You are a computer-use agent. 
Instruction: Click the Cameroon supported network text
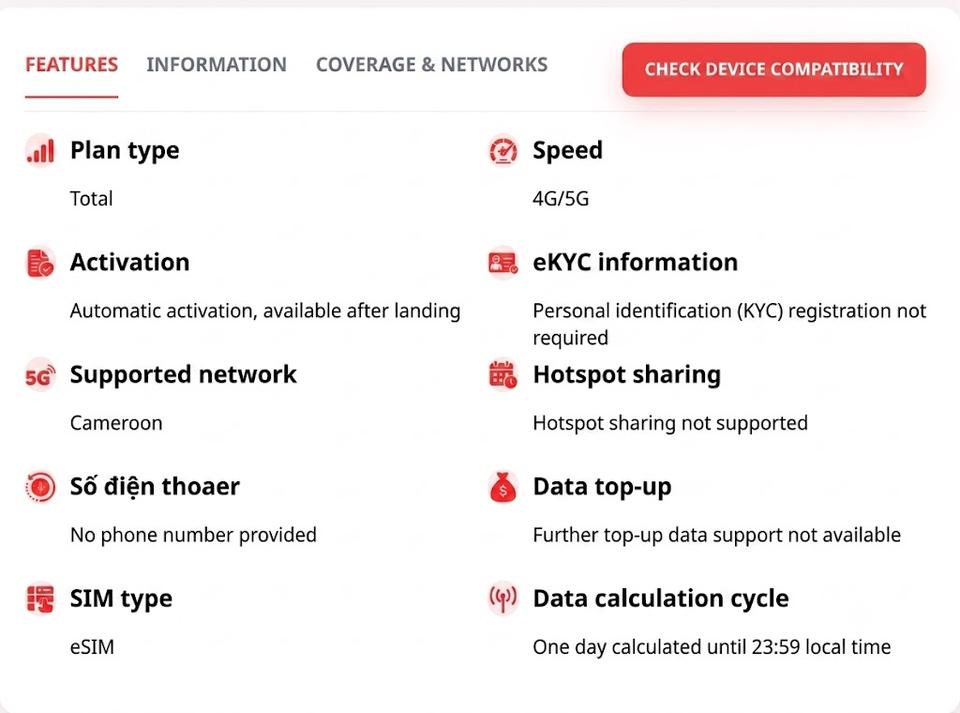(116, 423)
